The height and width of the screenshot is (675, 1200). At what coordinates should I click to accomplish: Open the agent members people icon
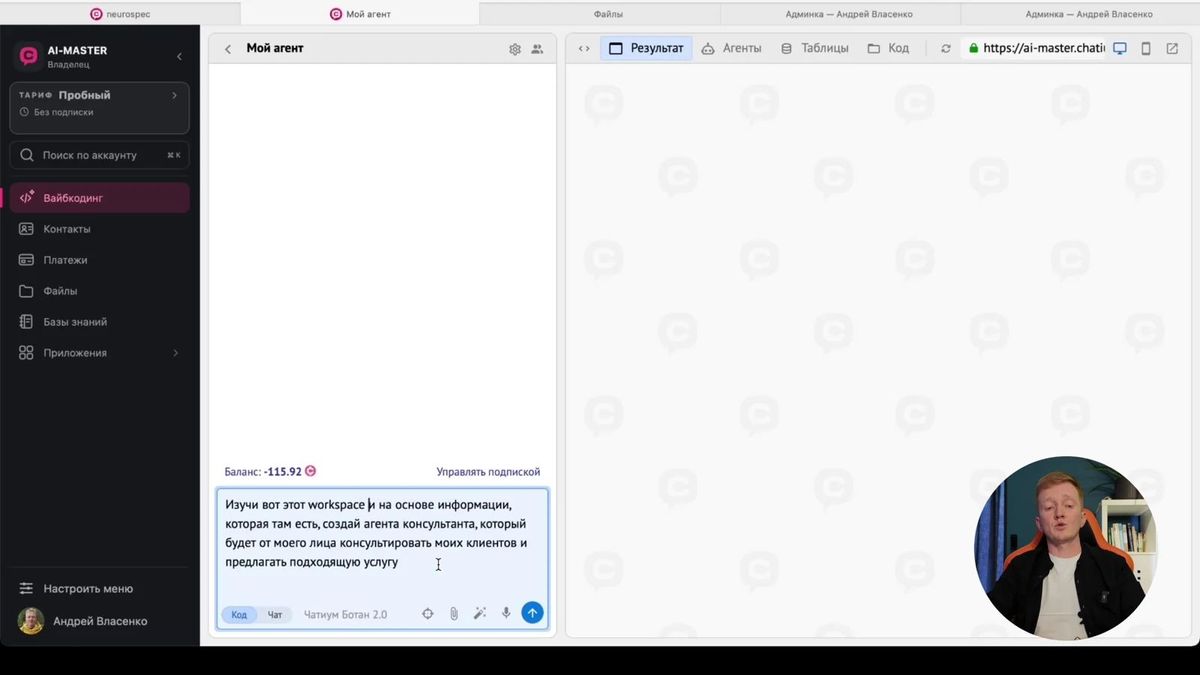537,49
